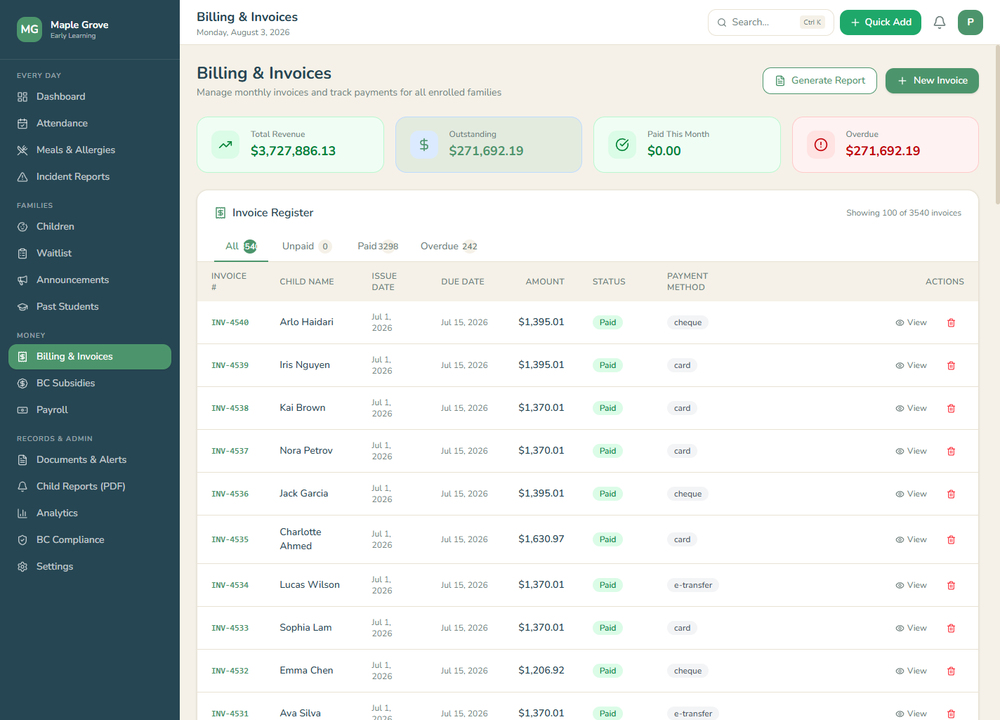
Task: Click the page vertical scrollbar
Action: click(996, 124)
